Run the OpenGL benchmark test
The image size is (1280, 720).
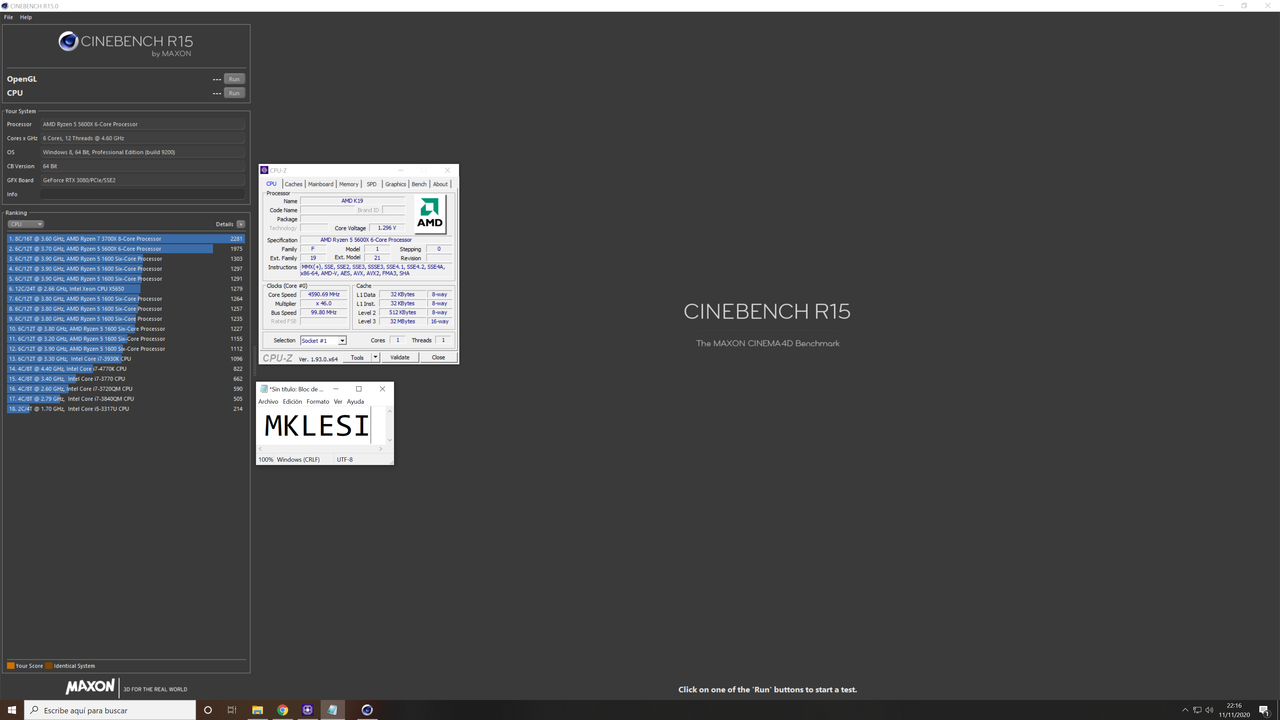click(234, 79)
